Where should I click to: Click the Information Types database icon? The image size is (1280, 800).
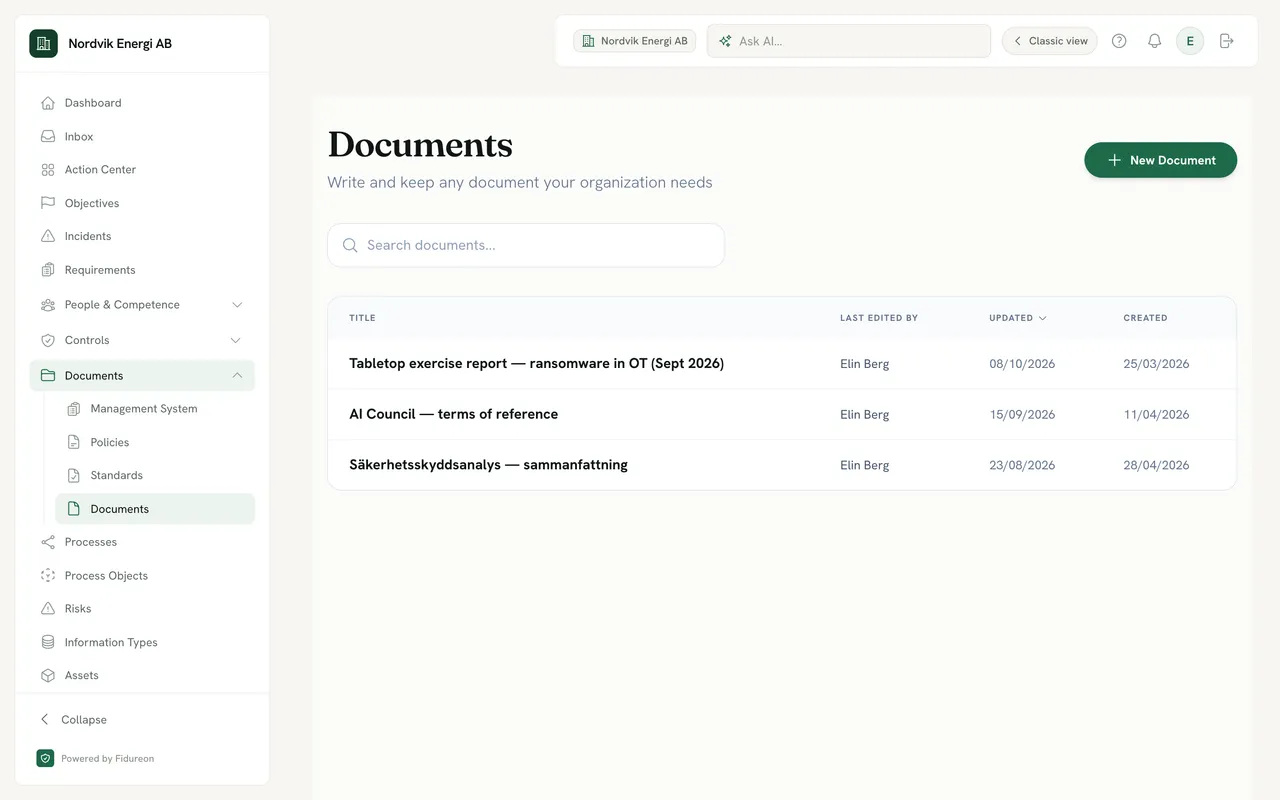pyautogui.click(x=48, y=642)
